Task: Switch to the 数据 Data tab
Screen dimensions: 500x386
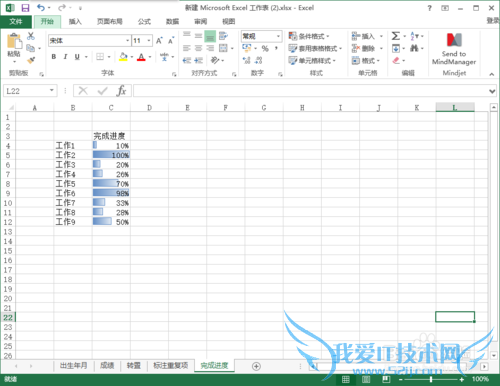Action: point(172,22)
